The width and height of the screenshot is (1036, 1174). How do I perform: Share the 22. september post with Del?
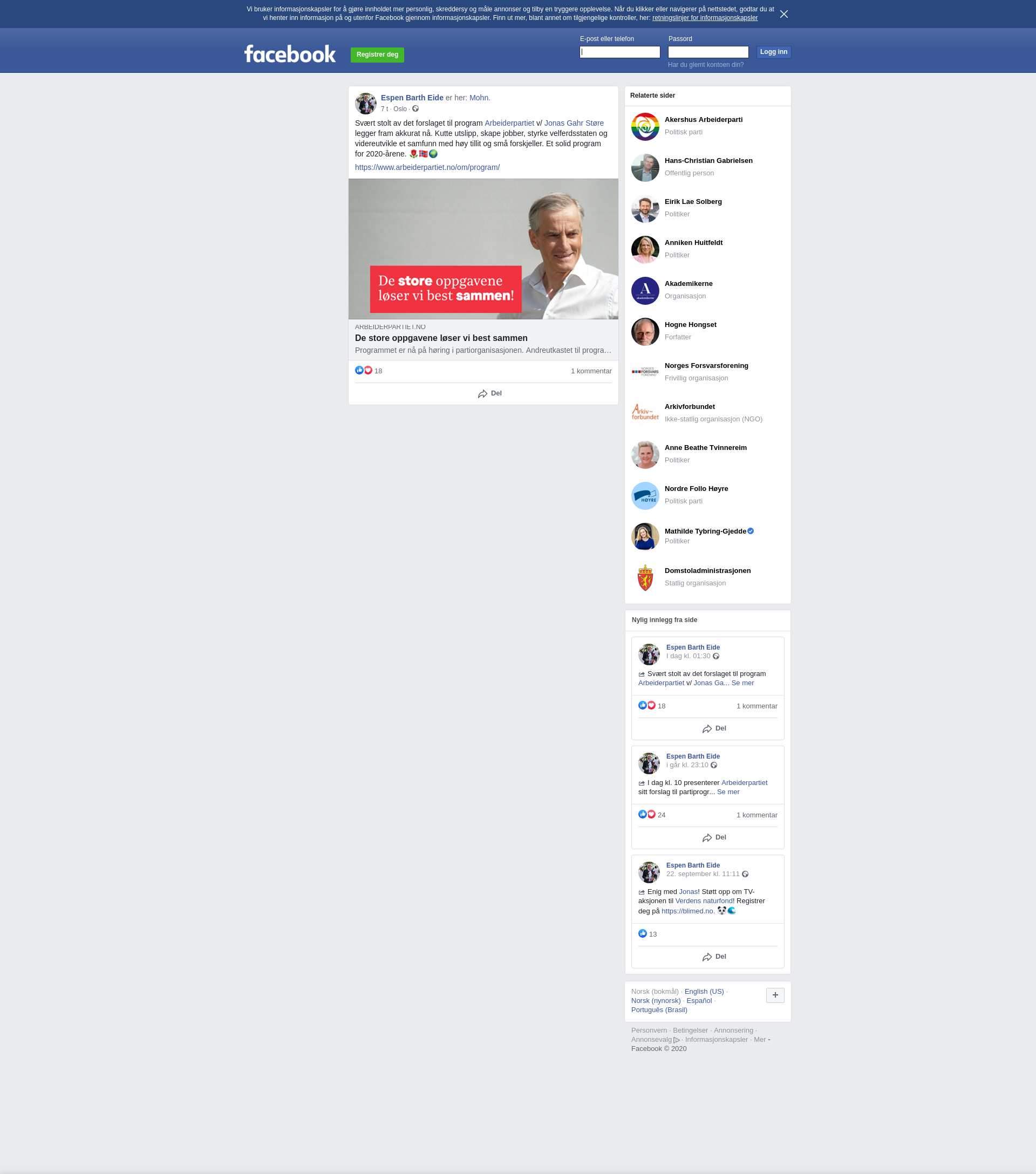[714, 957]
